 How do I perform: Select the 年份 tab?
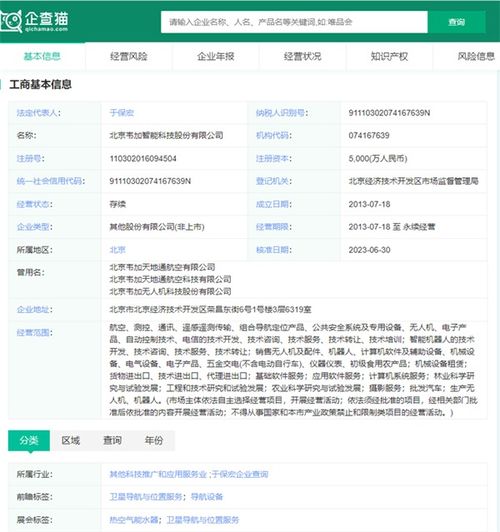(x=154, y=440)
